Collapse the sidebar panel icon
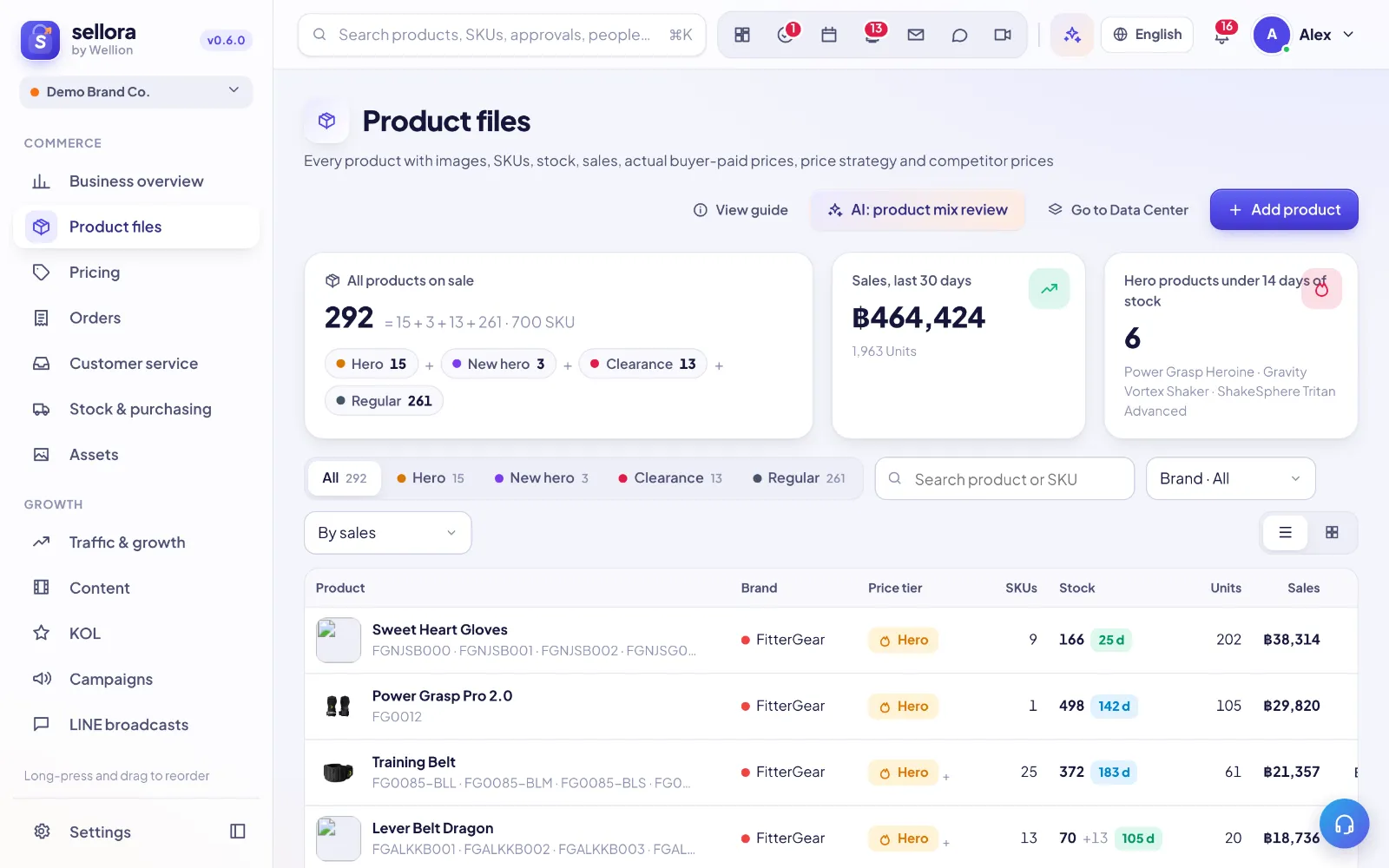Viewport: 1389px width, 868px height. pos(238,832)
